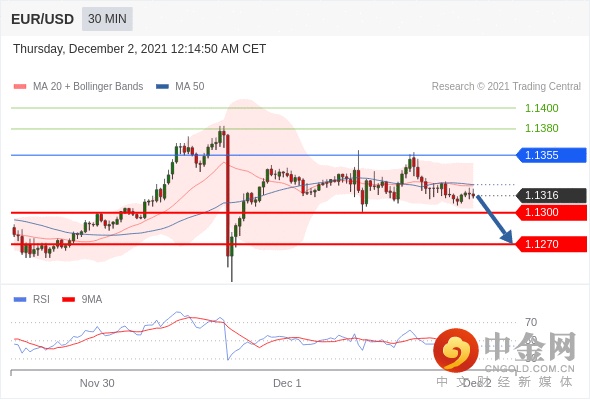The image size is (590, 400).
Task: Click the blue 1.1355 pivot price tag
Action: coord(551,155)
